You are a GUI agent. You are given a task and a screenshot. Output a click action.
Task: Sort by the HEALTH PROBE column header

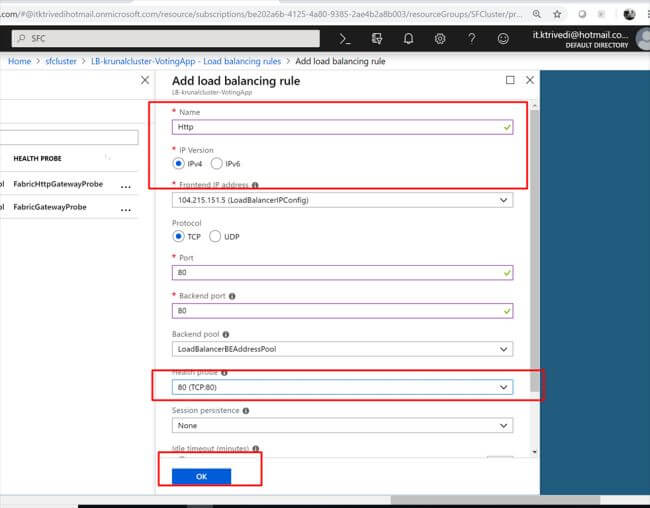point(37,158)
